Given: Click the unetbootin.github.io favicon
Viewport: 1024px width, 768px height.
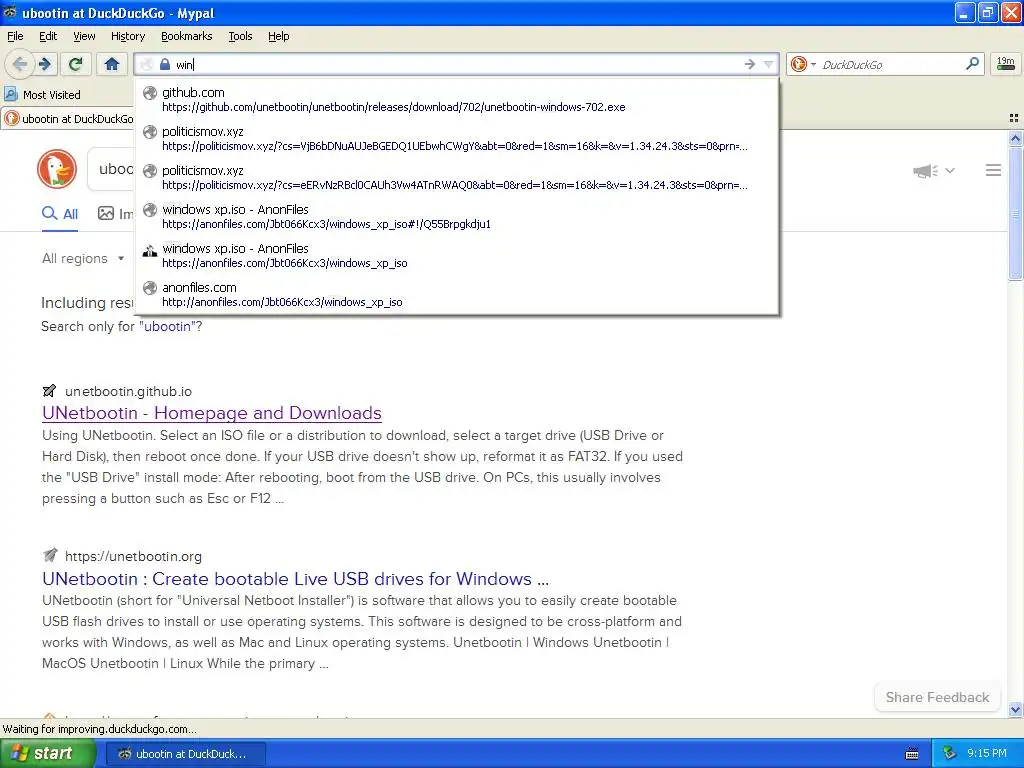Looking at the screenshot, I should pyautogui.click(x=50, y=391).
